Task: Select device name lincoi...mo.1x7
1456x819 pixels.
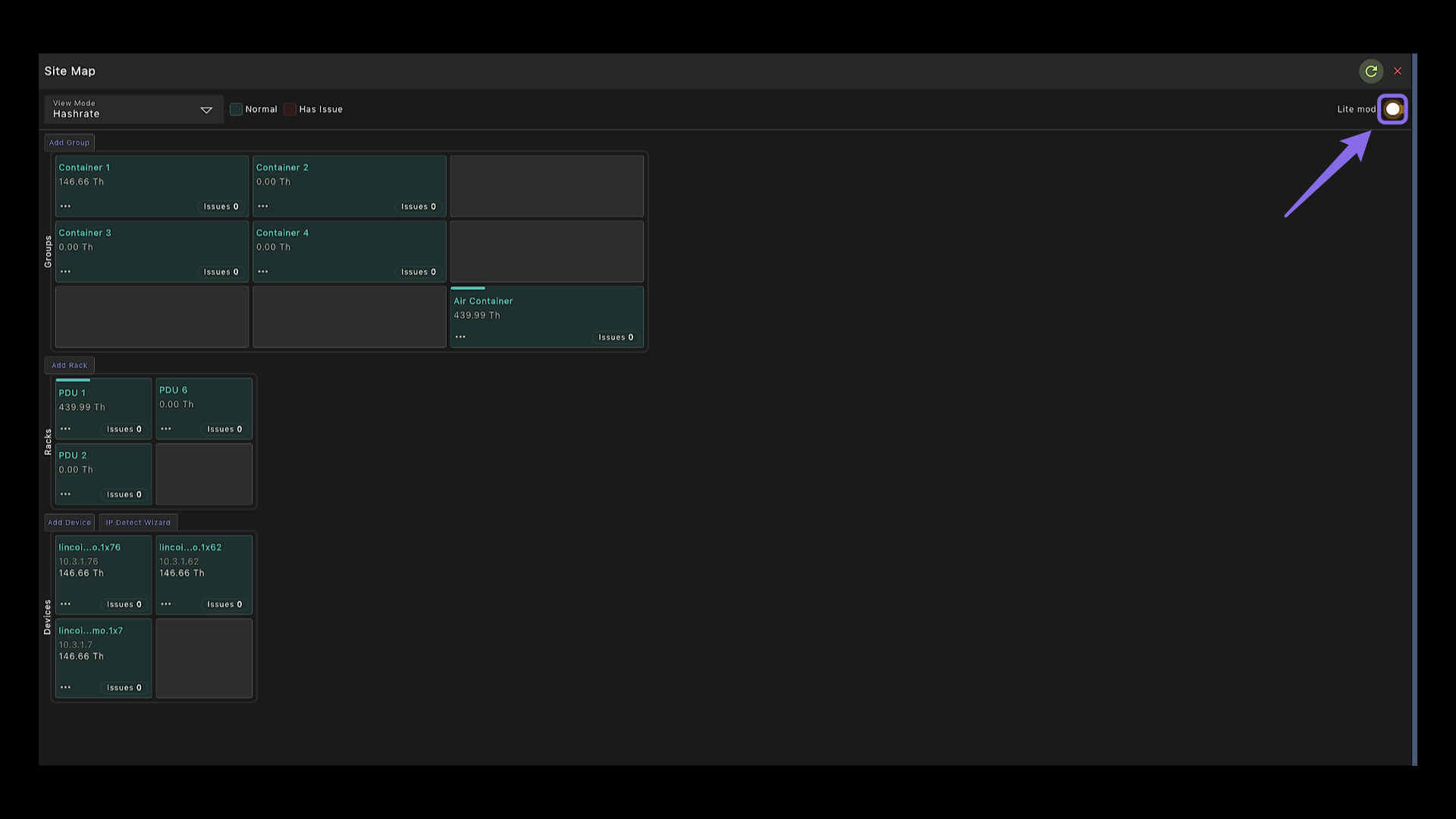Action: tap(91, 631)
